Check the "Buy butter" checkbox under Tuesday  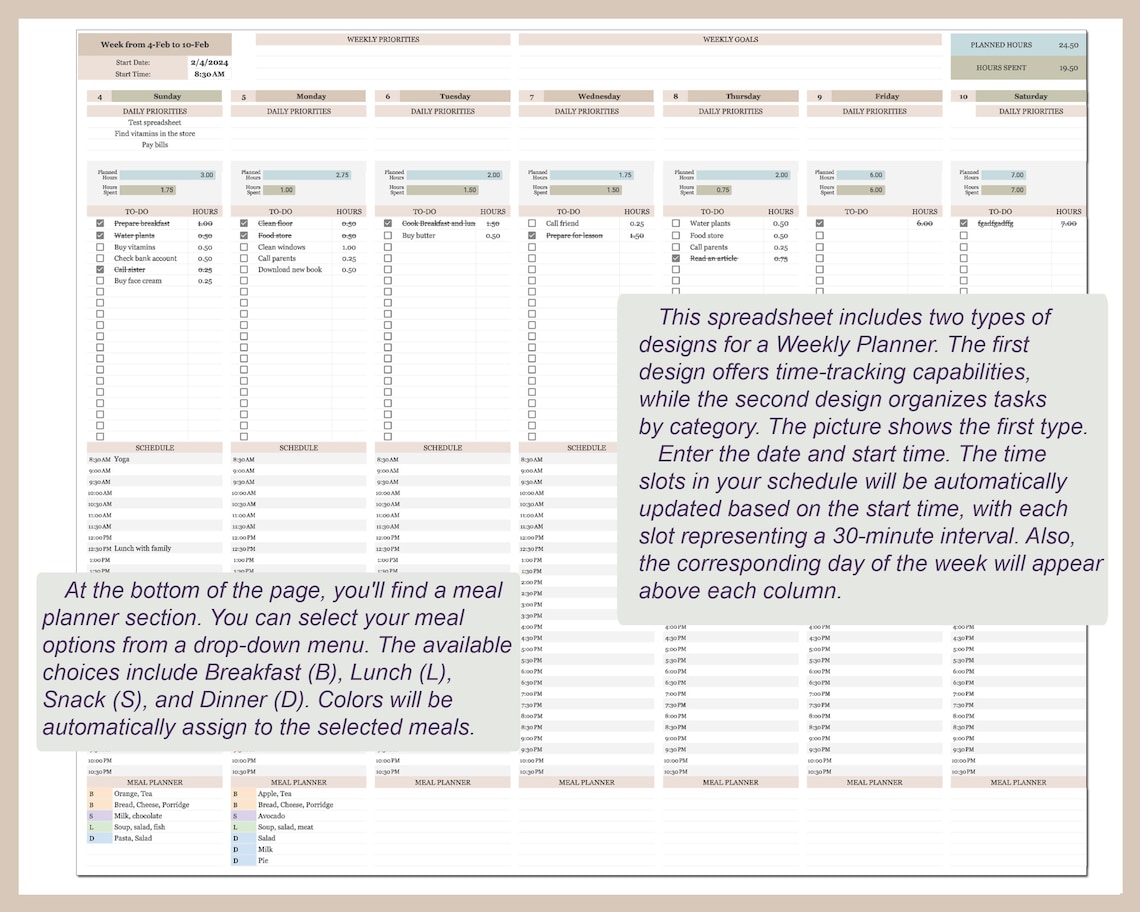click(x=386, y=235)
